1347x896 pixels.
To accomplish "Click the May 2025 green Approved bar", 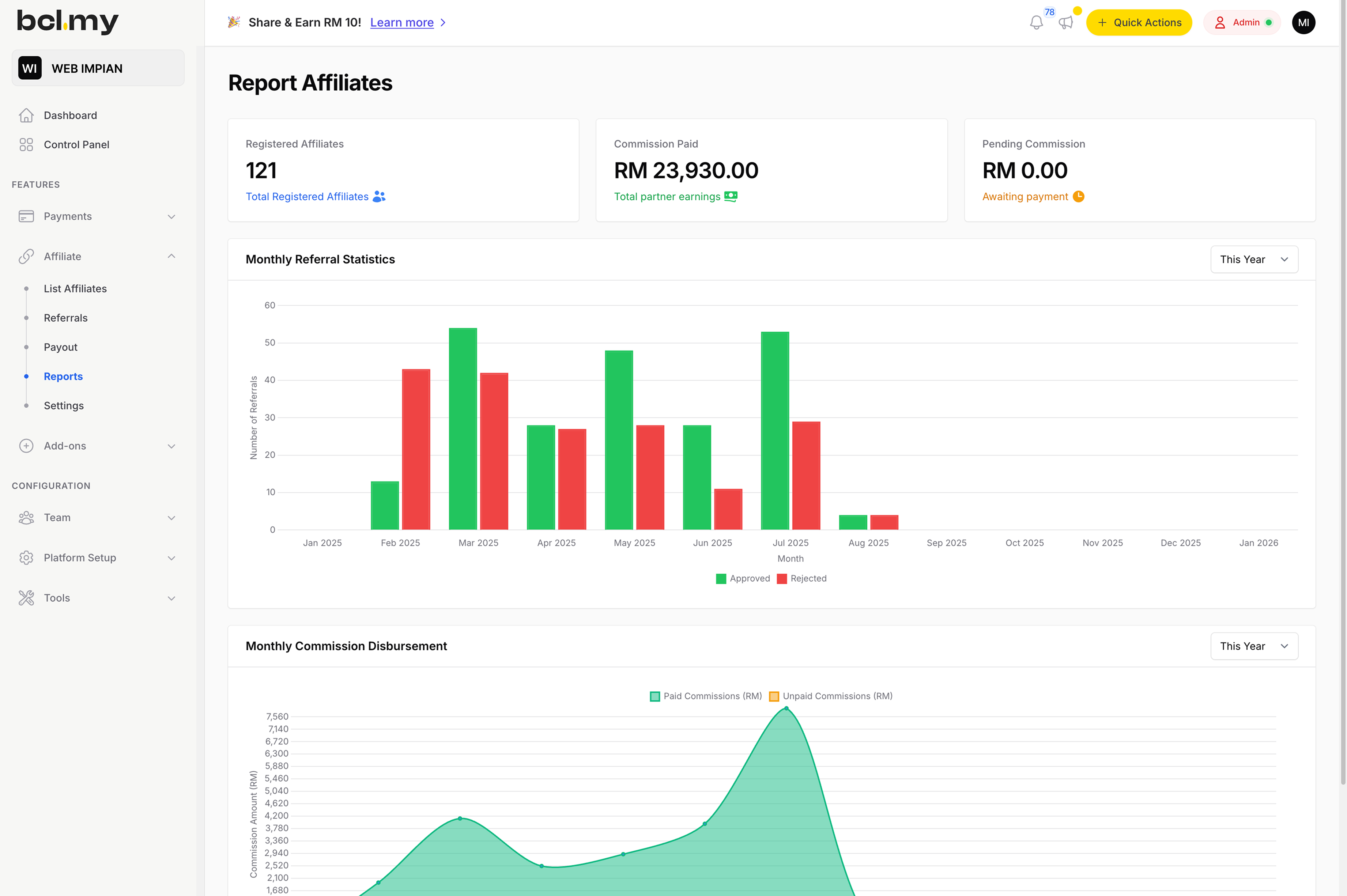I will coord(619,440).
